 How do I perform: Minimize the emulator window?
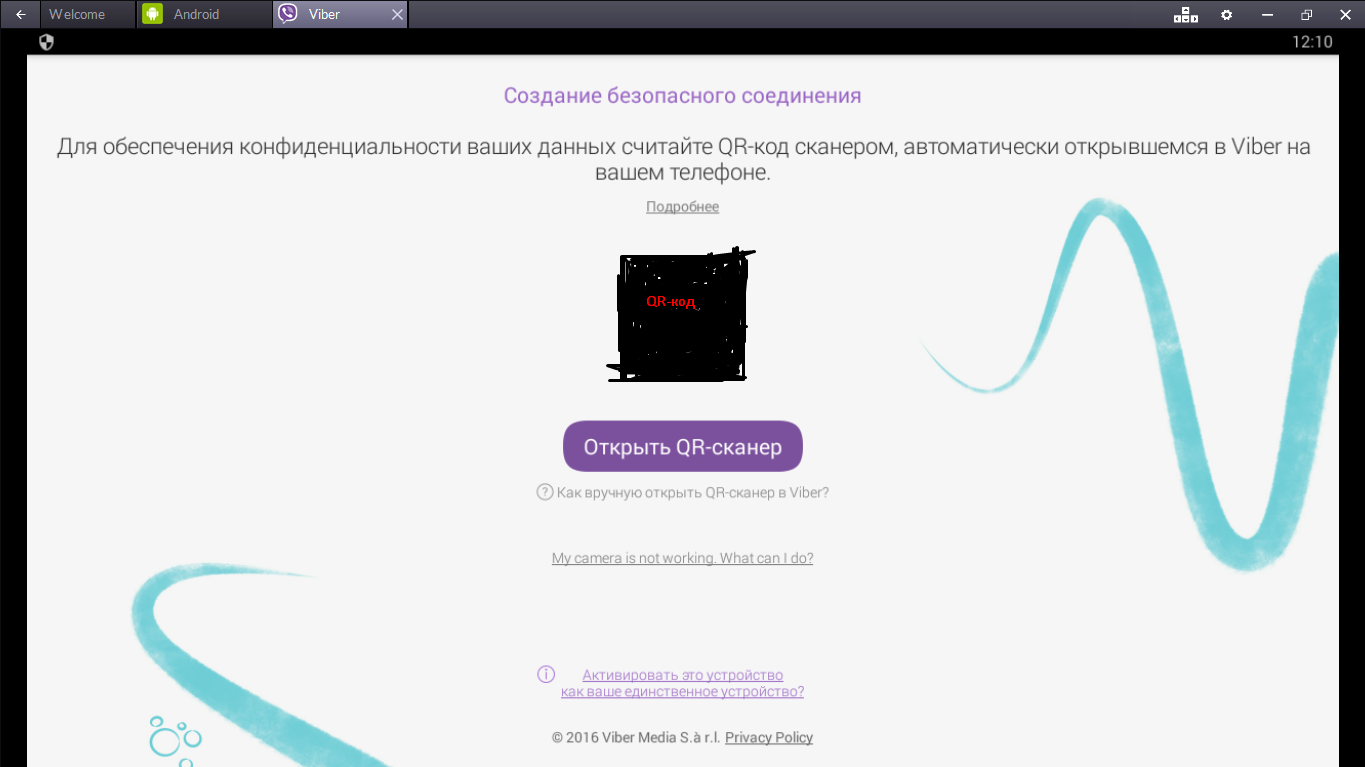[1267, 15]
